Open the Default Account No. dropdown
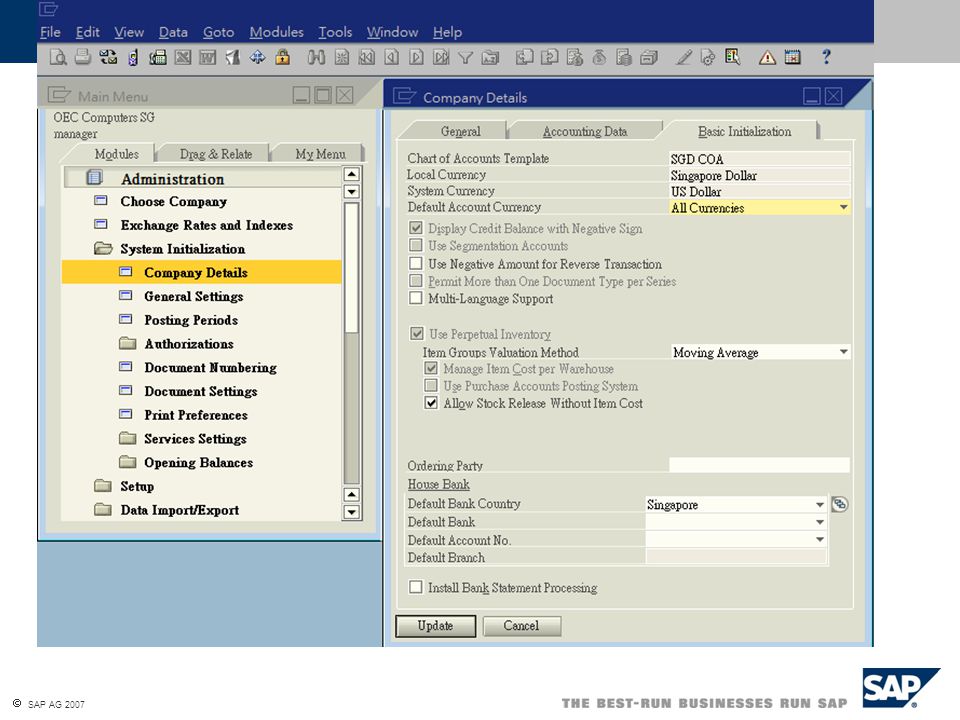The image size is (960, 720). pyautogui.click(x=820, y=539)
